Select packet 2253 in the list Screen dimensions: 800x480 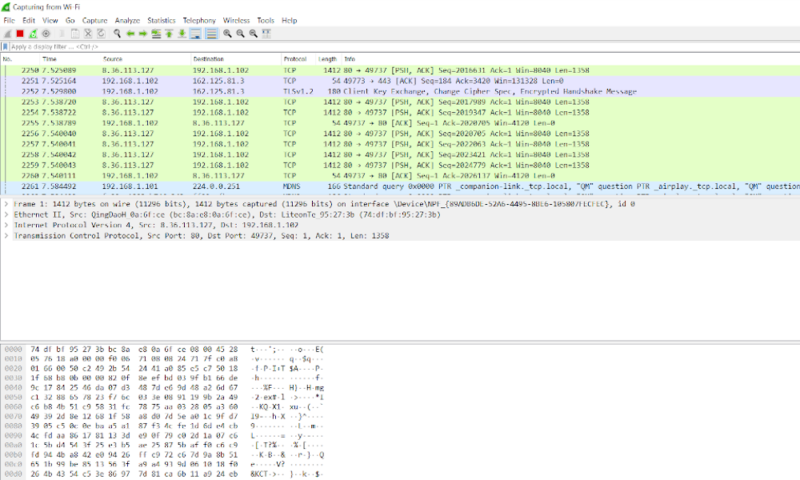[x=400, y=102]
